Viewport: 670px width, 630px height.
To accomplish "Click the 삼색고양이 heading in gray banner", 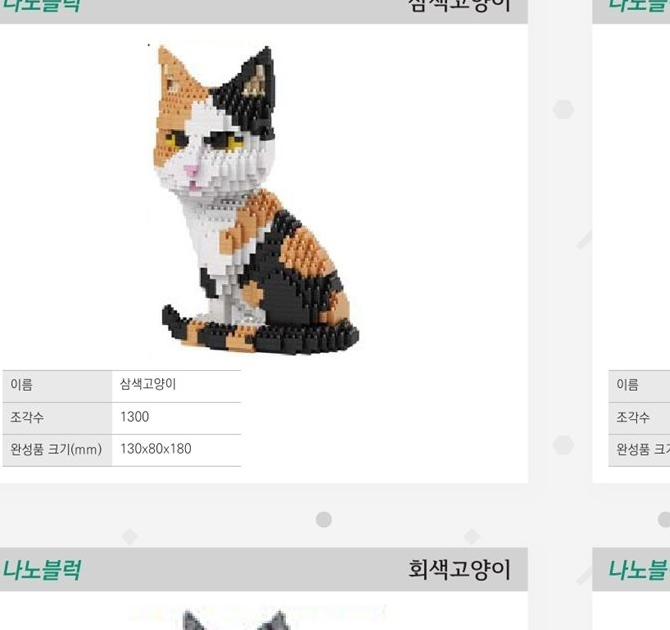I will point(459,5).
